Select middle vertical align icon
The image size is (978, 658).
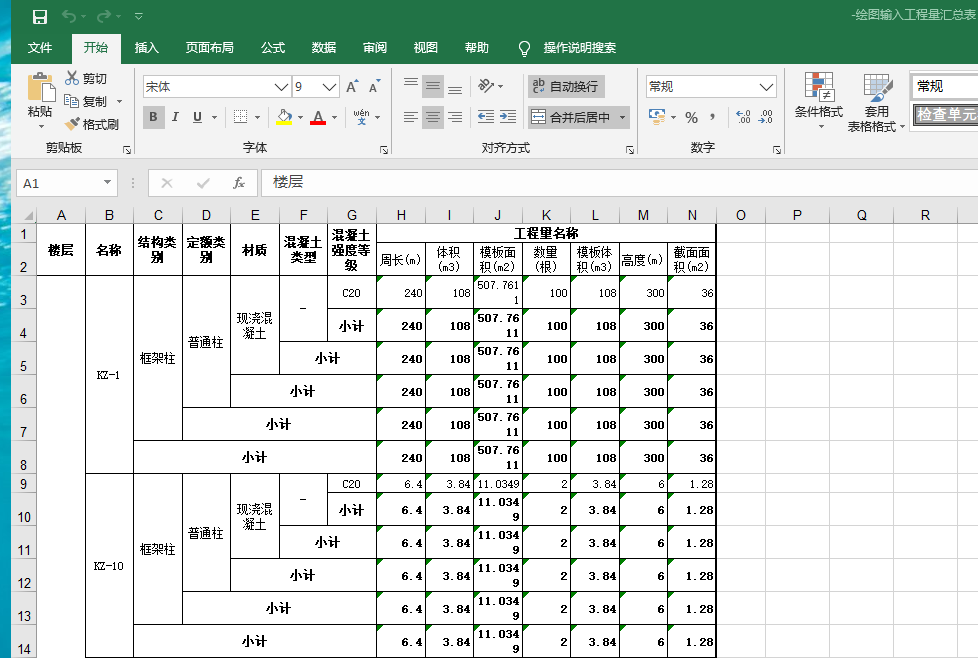(x=433, y=85)
